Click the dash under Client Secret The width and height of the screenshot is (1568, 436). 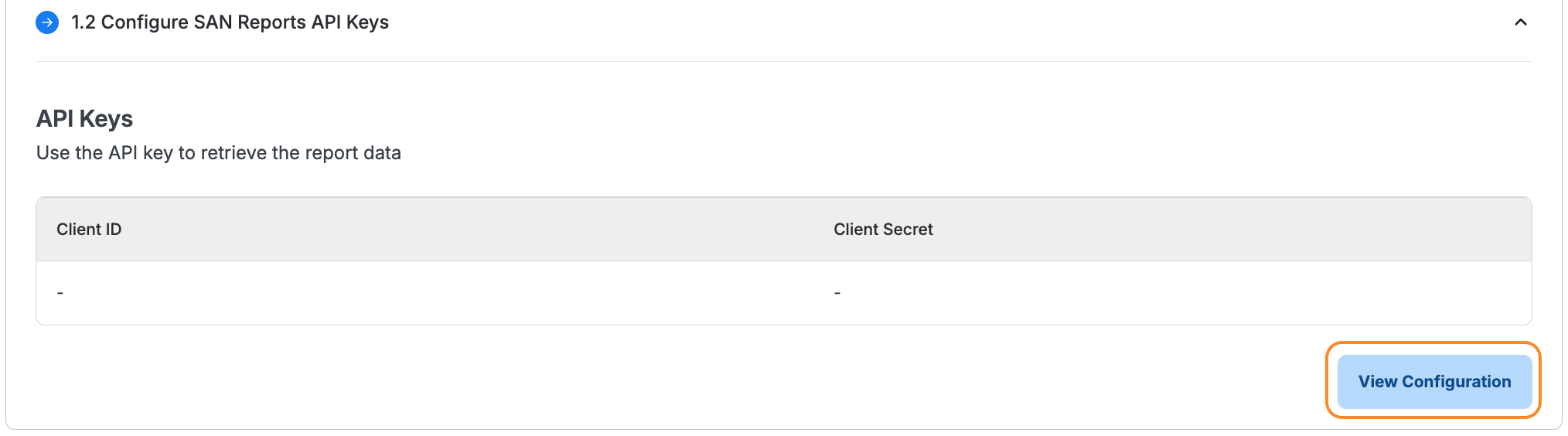837,293
